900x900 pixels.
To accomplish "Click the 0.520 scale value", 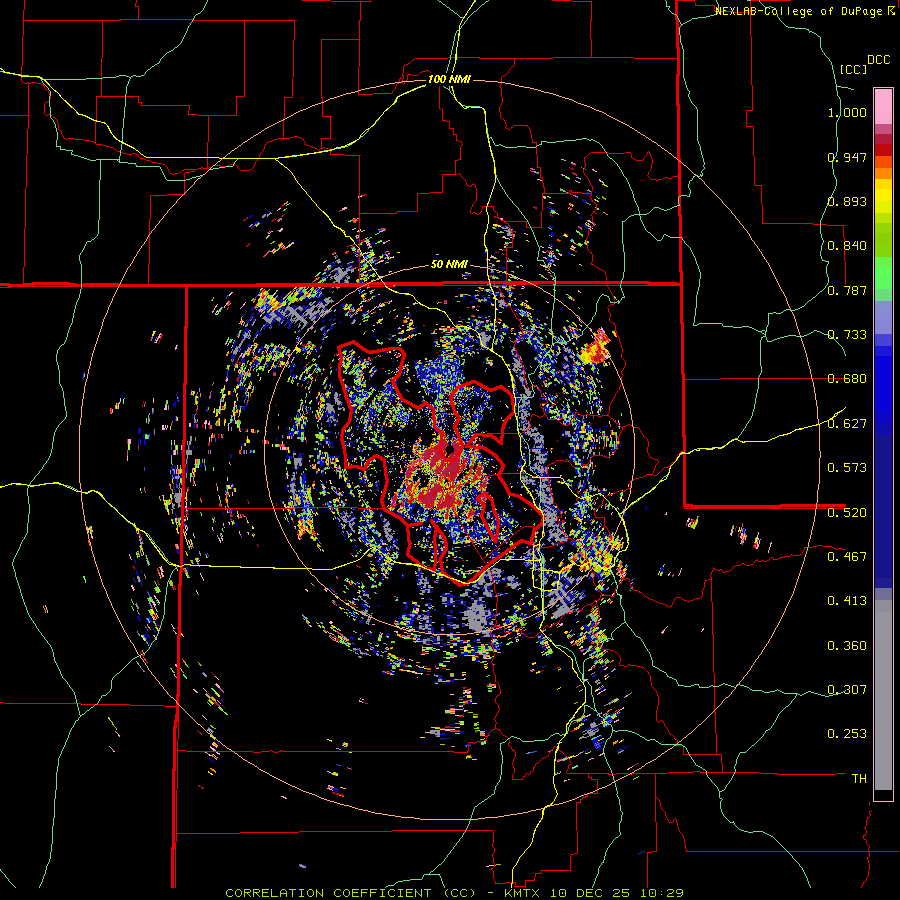I will point(847,512).
